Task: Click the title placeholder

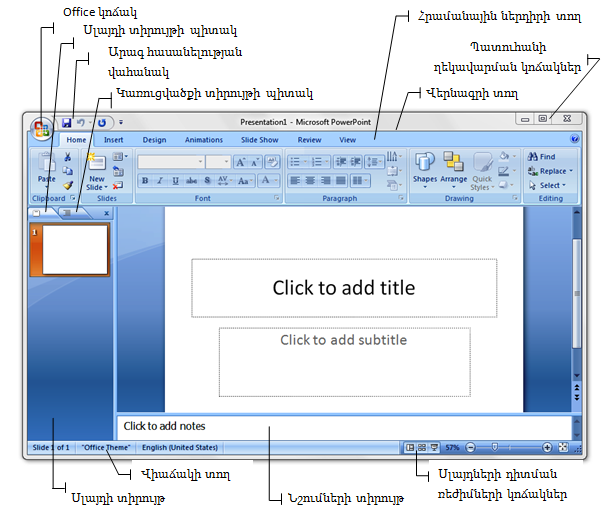Action: (x=344, y=288)
